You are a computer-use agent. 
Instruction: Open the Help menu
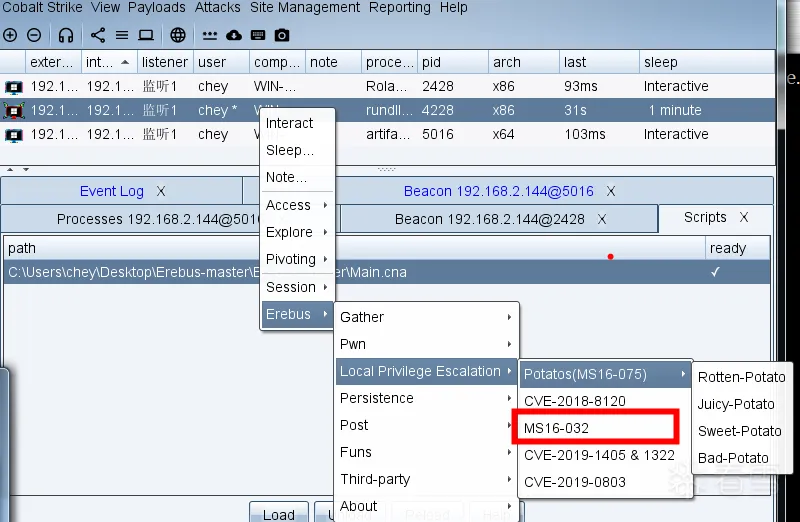pos(454,7)
